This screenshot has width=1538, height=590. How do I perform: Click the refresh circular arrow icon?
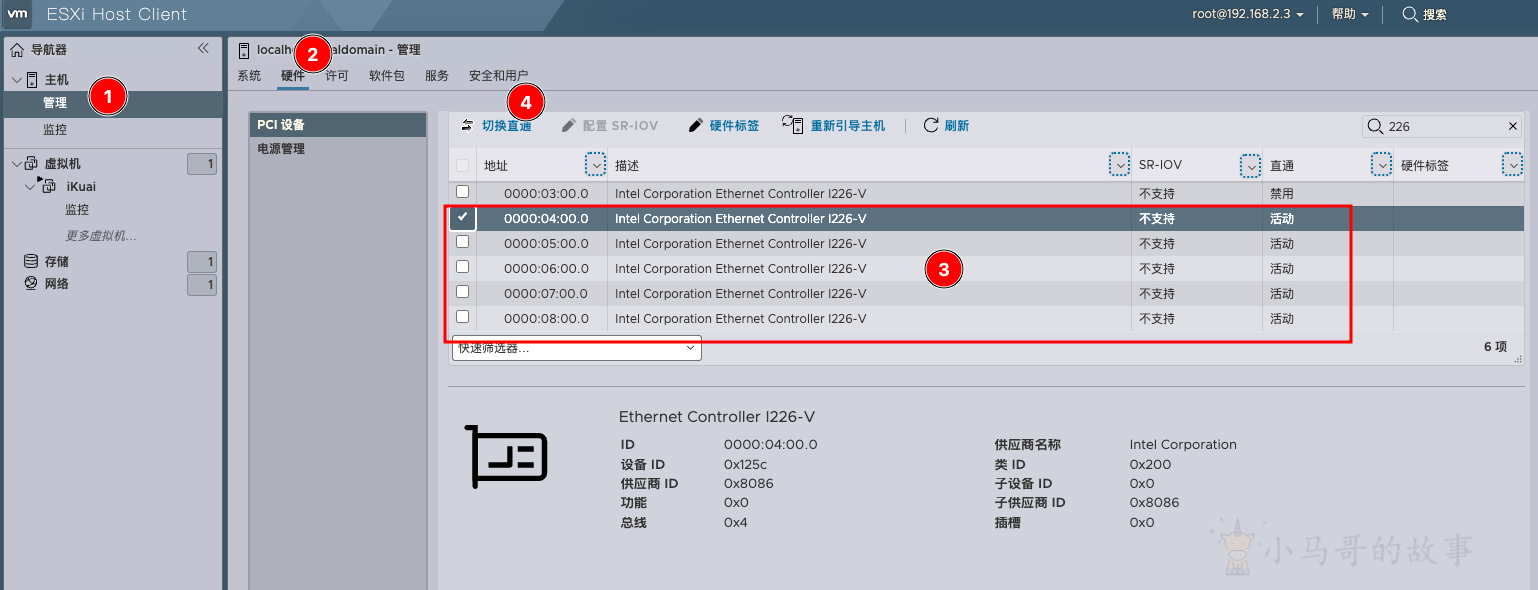pyautogui.click(x=931, y=125)
